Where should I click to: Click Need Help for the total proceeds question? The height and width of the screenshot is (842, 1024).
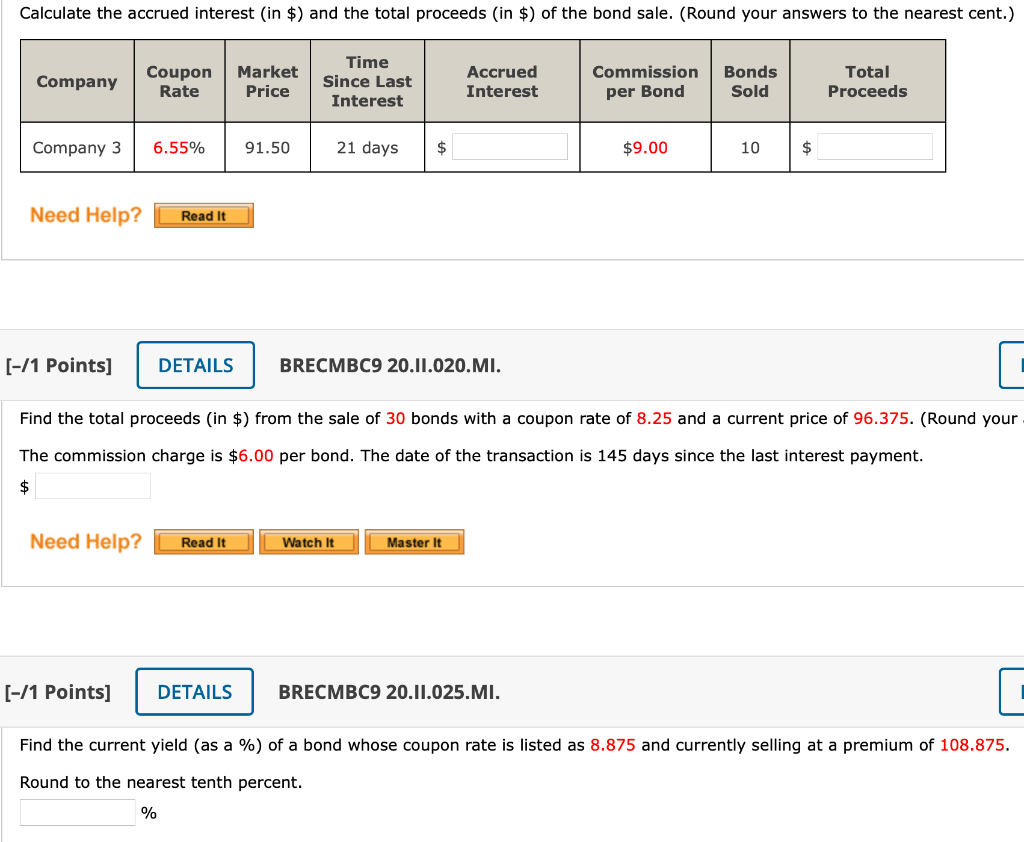click(84, 541)
